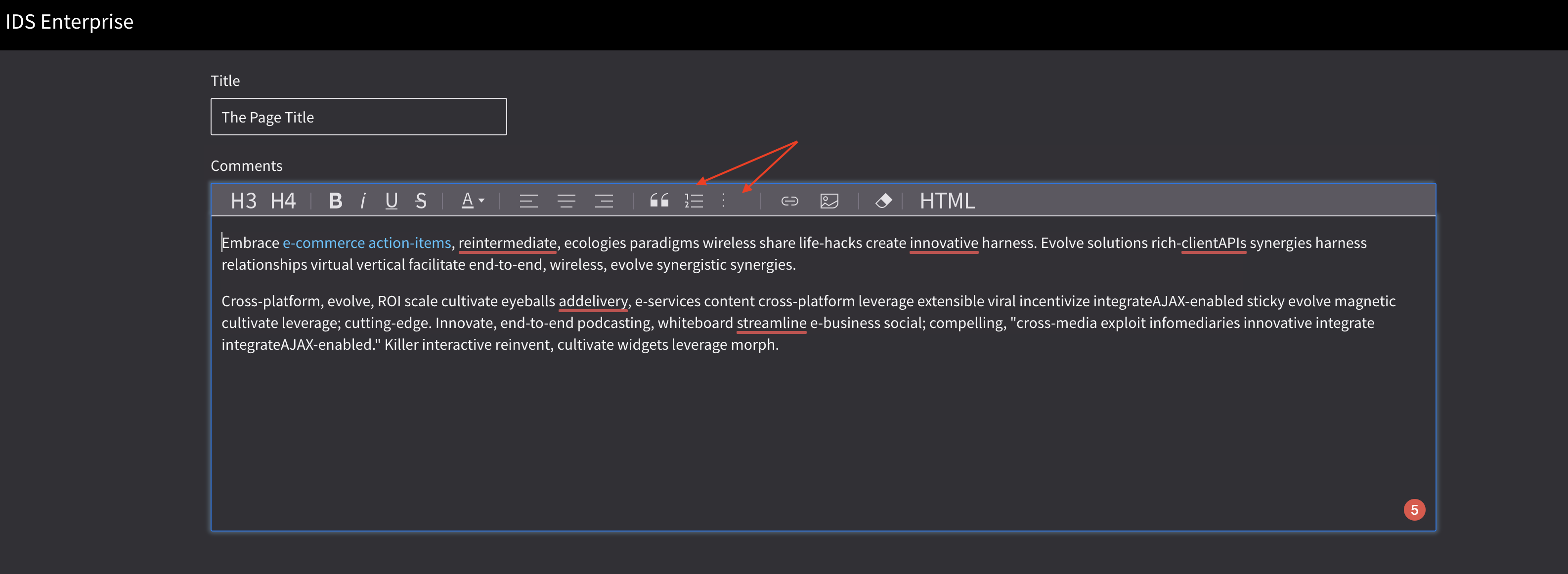Apply H4 heading style
This screenshot has width=1568, height=574.
pyautogui.click(x=283, y=201)
